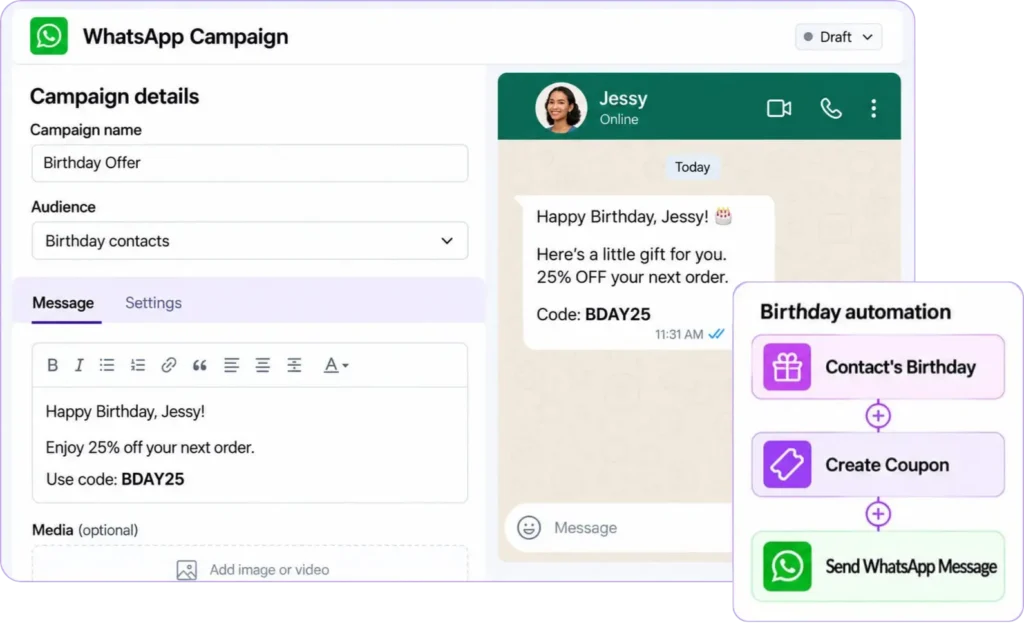Edit the Campaign name field 'Birthday Offer'
Image resolution: width=1024 pixels, height=637 pixels.
pyautogui.click(x=249, y=163)
